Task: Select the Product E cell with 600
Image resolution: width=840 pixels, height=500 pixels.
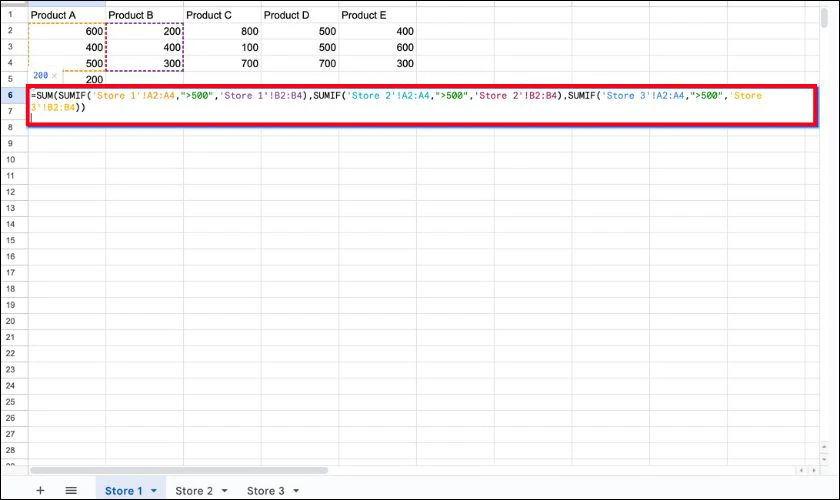Action: click(x=378, y=47)
